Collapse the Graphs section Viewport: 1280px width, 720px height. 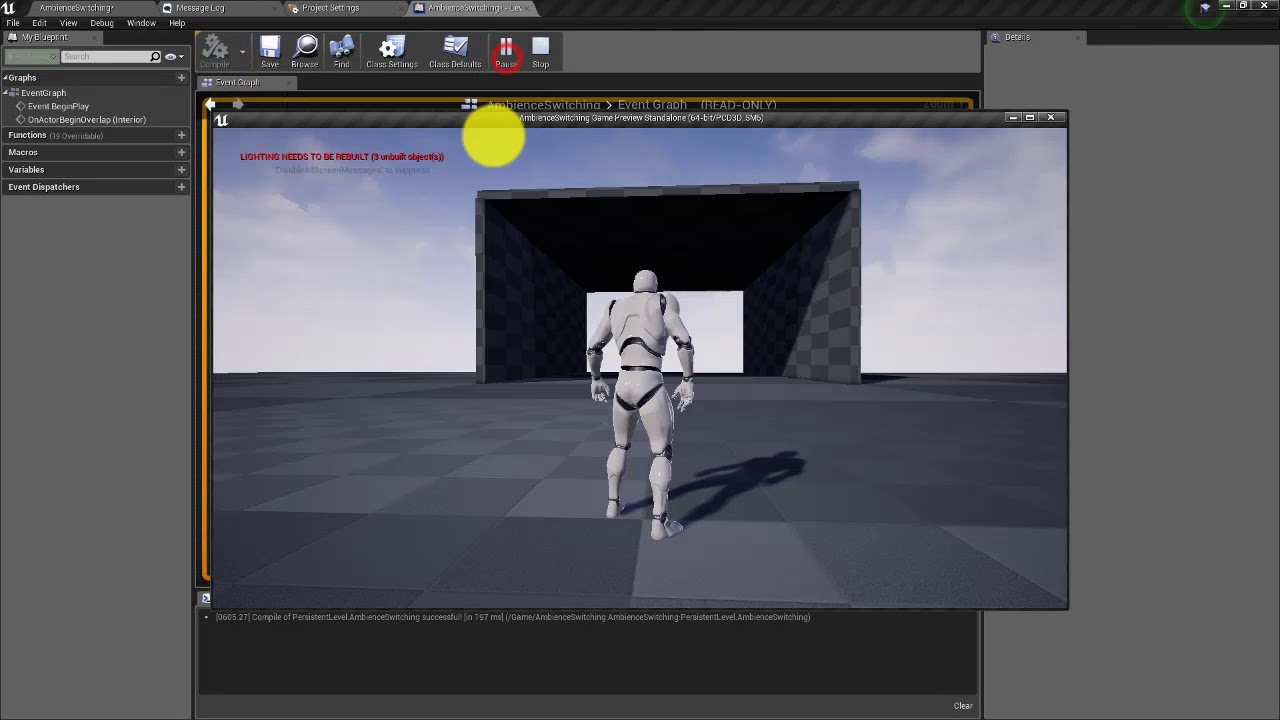[5, 78]
